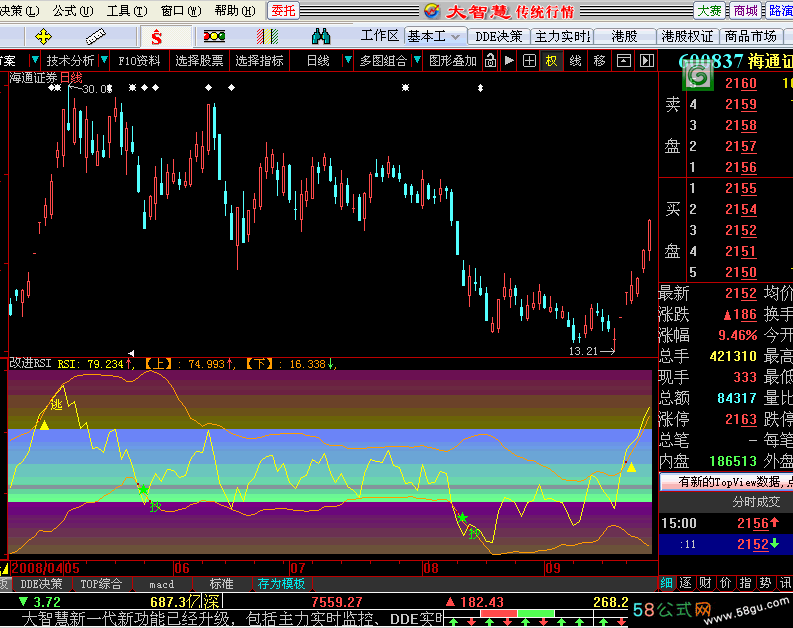This screenshot has height=628, width=793.
Task: Click the yellow four-arrow move icon
Action: click(43, 37)
